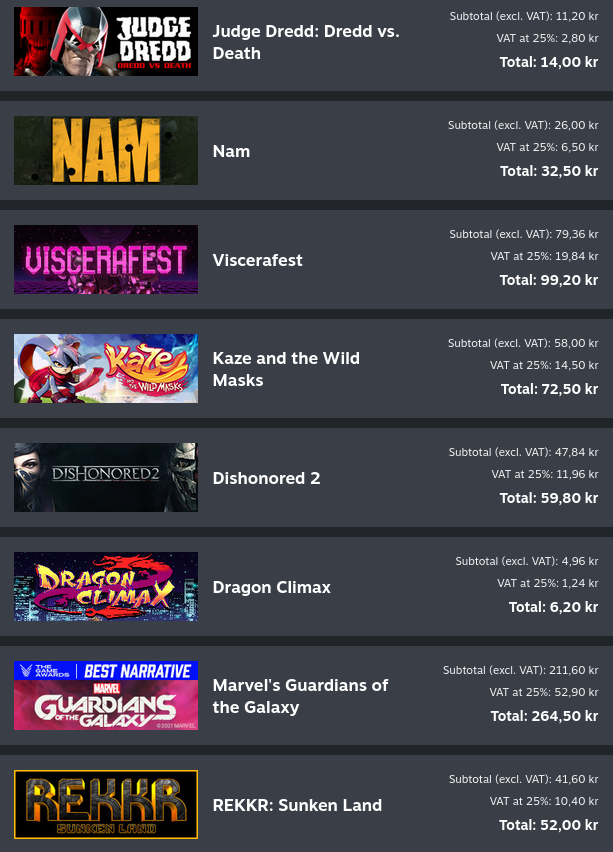Open the REKKR Sunken Land banner
The image size is (613, 852).
[106, 805]
